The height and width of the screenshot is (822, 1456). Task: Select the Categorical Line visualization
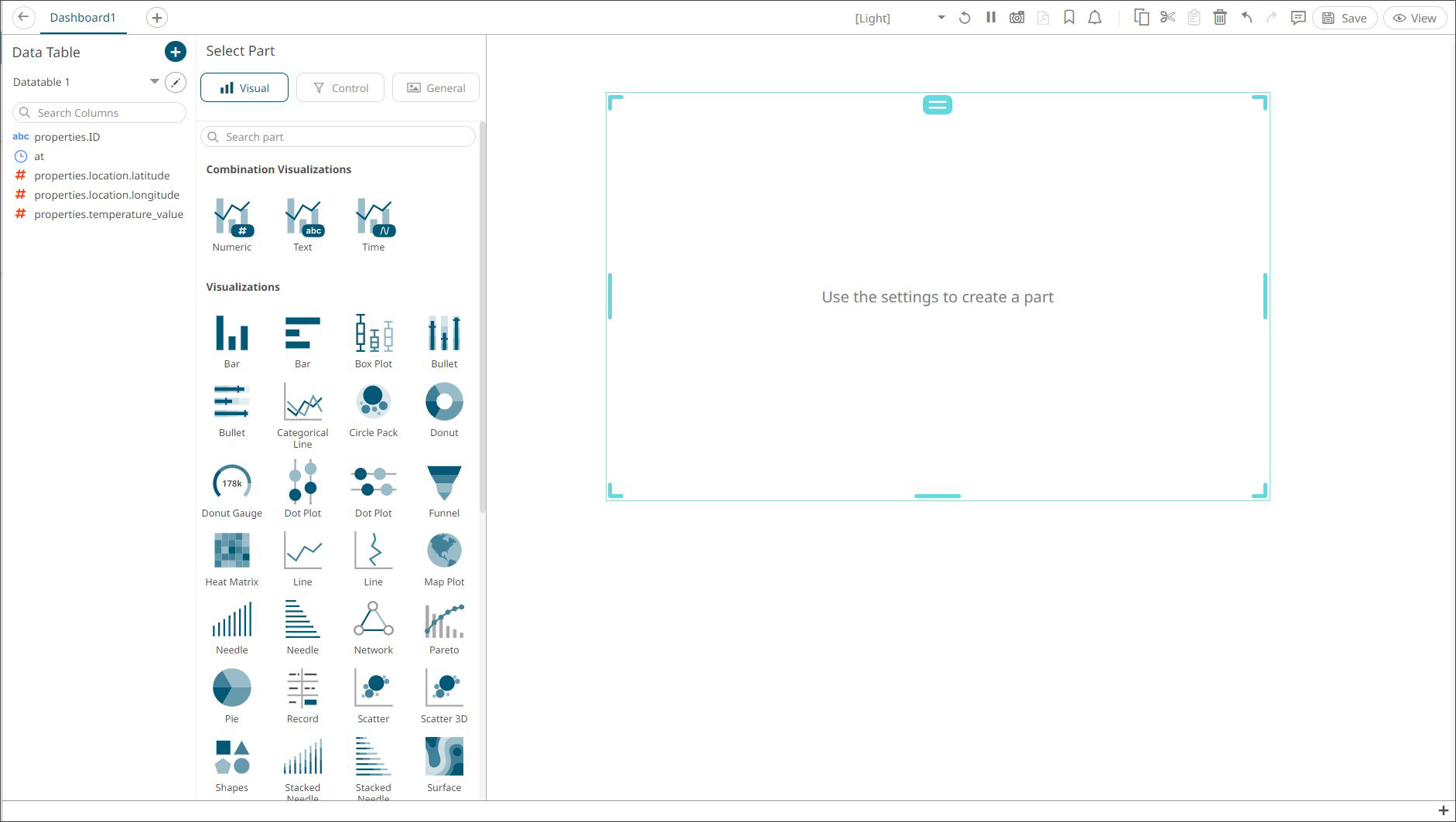(x=302, y=415)
